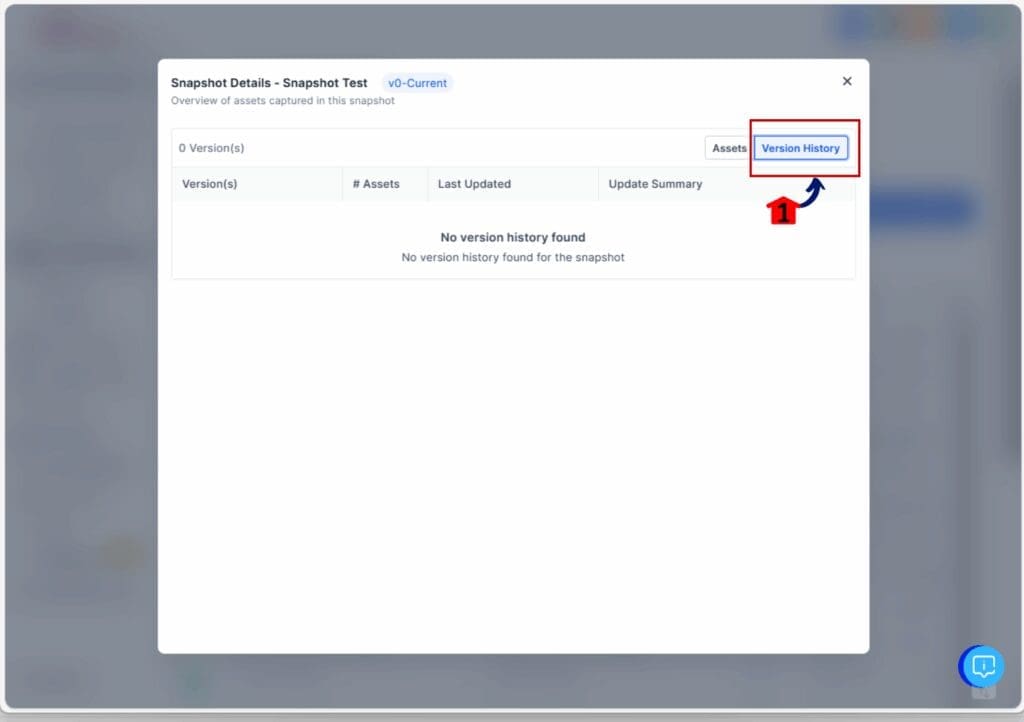This screenshot has height=722, width=1024.
Task: Click the '0 Version(s)' count label
Action: [x=211, y=147]
